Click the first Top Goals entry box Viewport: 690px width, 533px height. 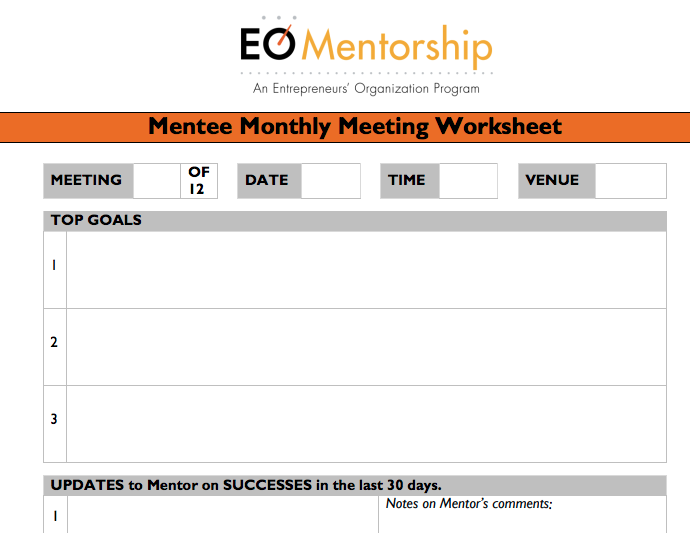366,270
